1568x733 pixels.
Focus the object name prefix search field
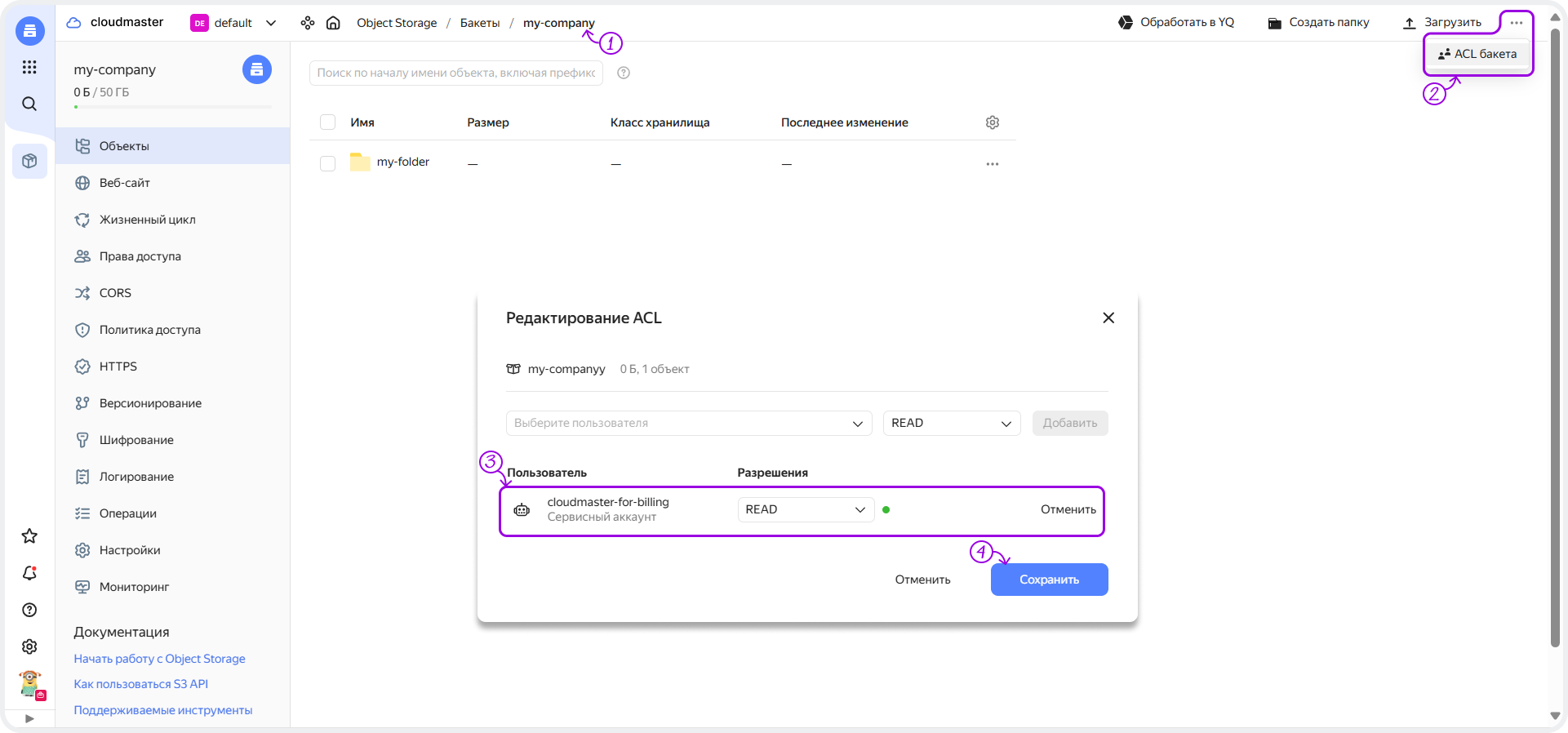pos(455,73)
